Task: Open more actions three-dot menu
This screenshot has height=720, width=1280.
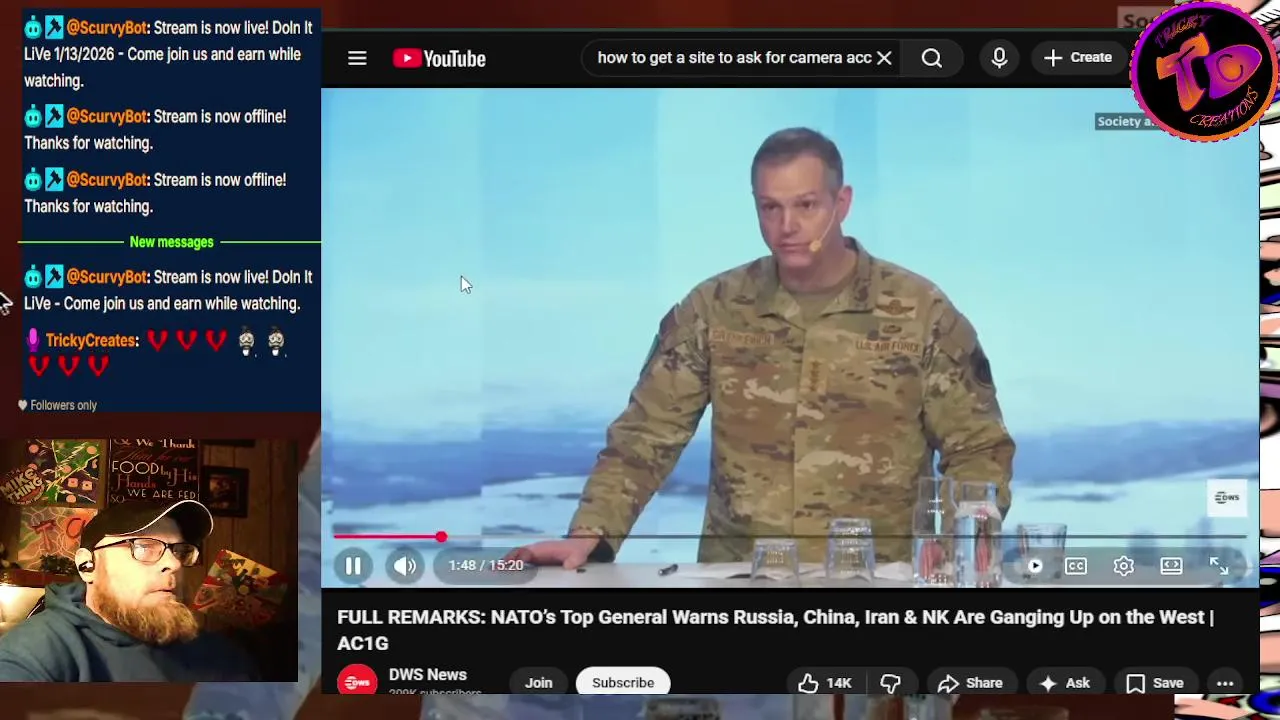Action: 1225,683
